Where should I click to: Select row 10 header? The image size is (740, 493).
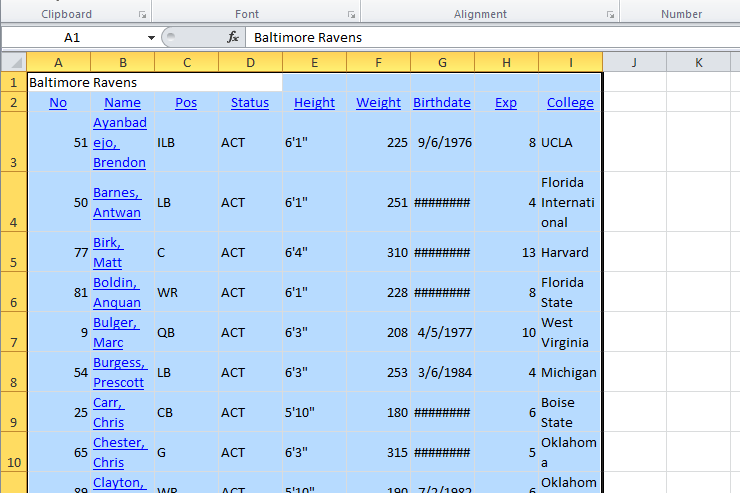coord(14,452)
